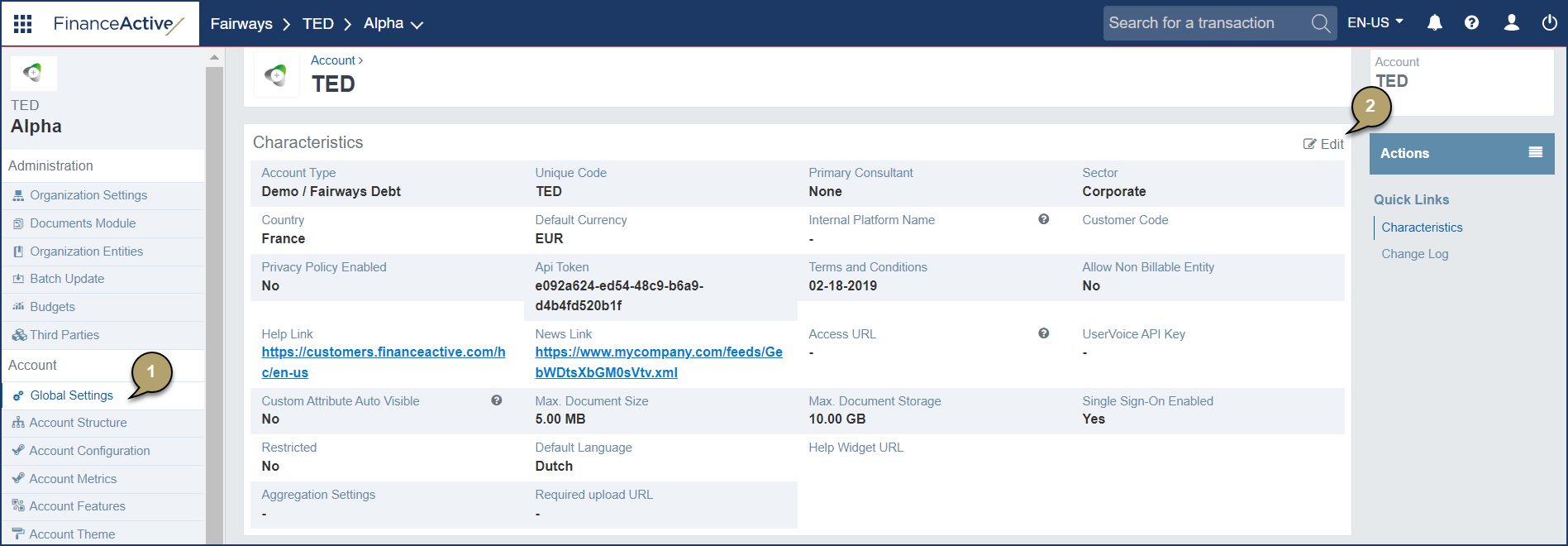Image resolution: width=1568 pixels, height=546 pixels.
Task: Click the chevron after TED breadcrumb
Action: 348,24
